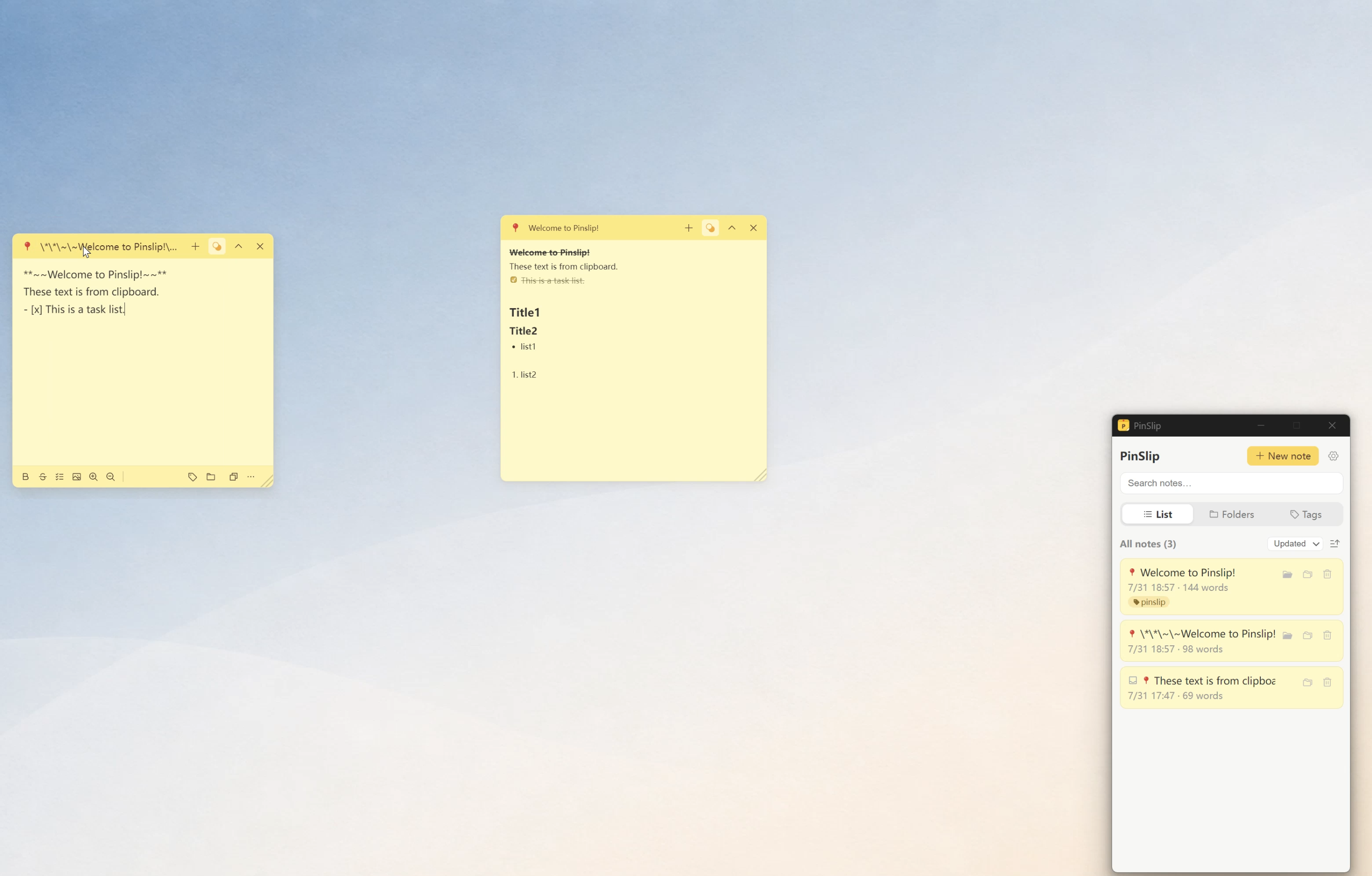The image size is (1372, 876).
Task: Zoom in on the editing note
Action: tap(93, 477)
